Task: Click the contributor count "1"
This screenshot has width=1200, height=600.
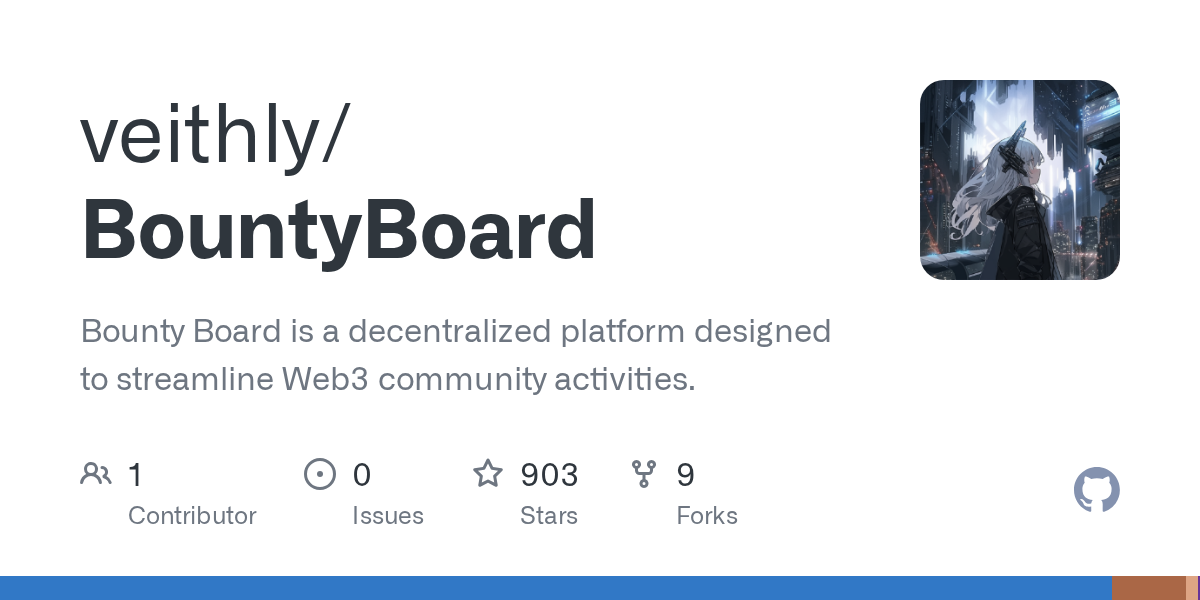Action: point(135,474)
